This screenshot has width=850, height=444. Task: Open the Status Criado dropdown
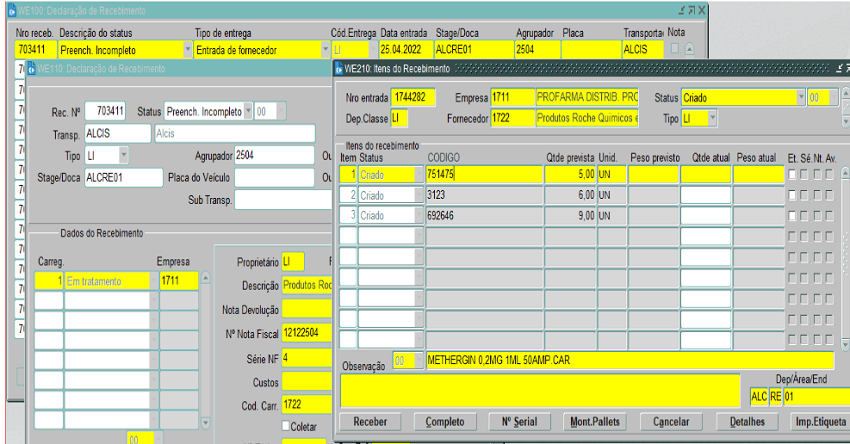tap(801, 98)
